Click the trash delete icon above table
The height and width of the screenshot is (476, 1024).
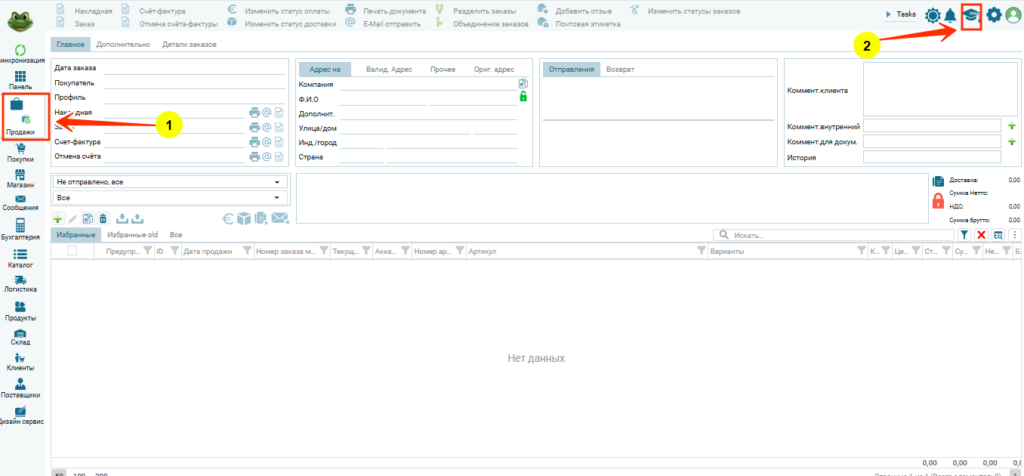coord(103,218)
